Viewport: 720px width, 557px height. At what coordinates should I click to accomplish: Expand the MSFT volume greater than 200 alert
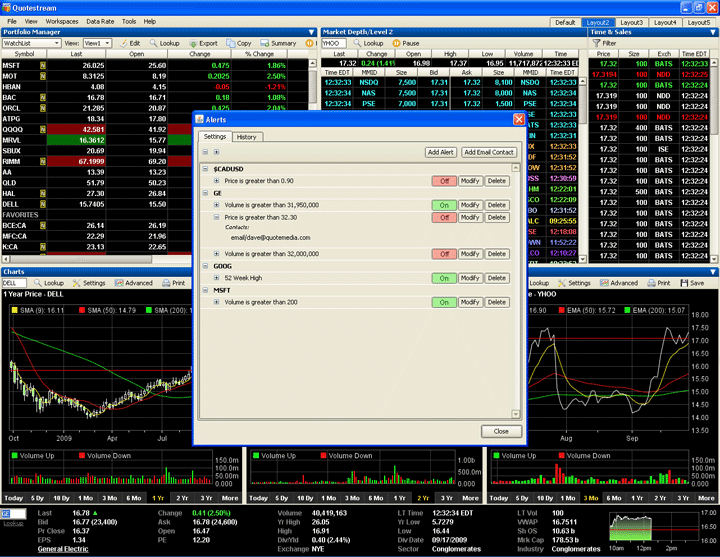(x=217, y=302)
